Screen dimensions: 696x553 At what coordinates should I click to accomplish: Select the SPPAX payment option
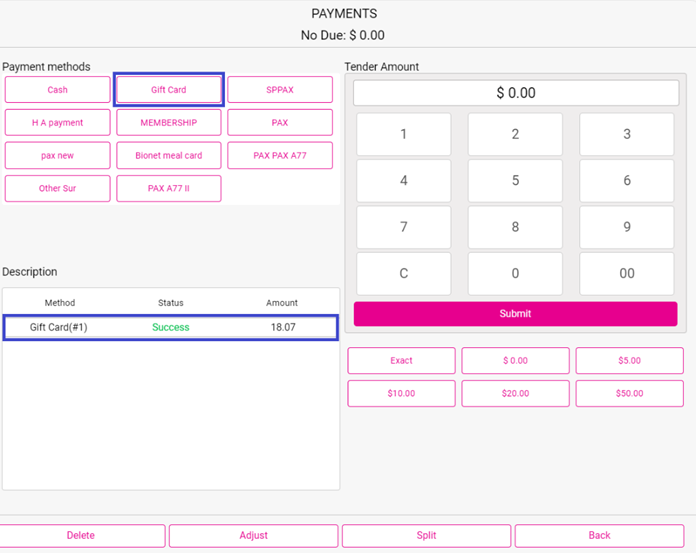280,90
